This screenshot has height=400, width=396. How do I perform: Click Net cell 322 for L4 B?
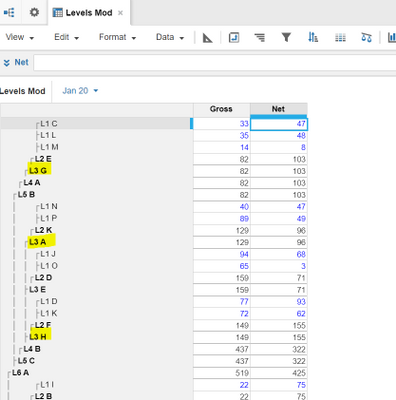pyautogui.click(x=279, y=349)
